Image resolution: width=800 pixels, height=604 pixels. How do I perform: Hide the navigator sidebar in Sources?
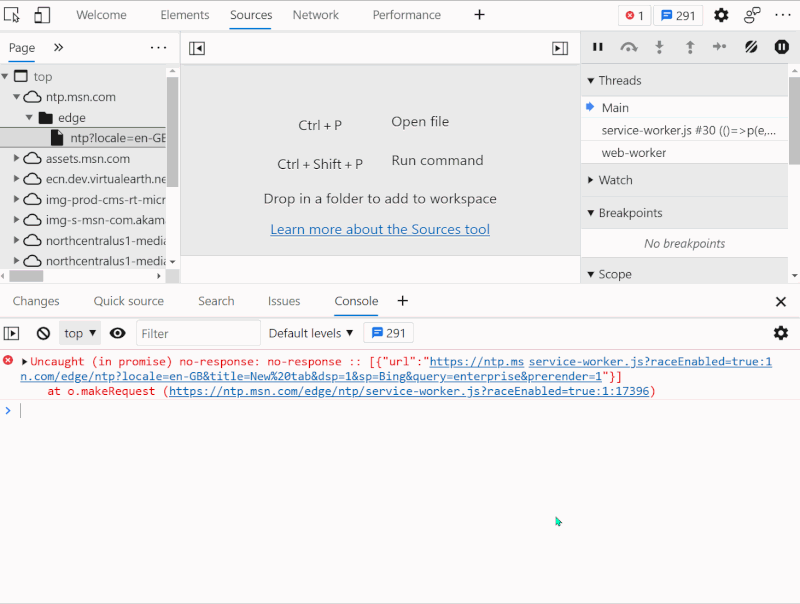click(195, 47)
